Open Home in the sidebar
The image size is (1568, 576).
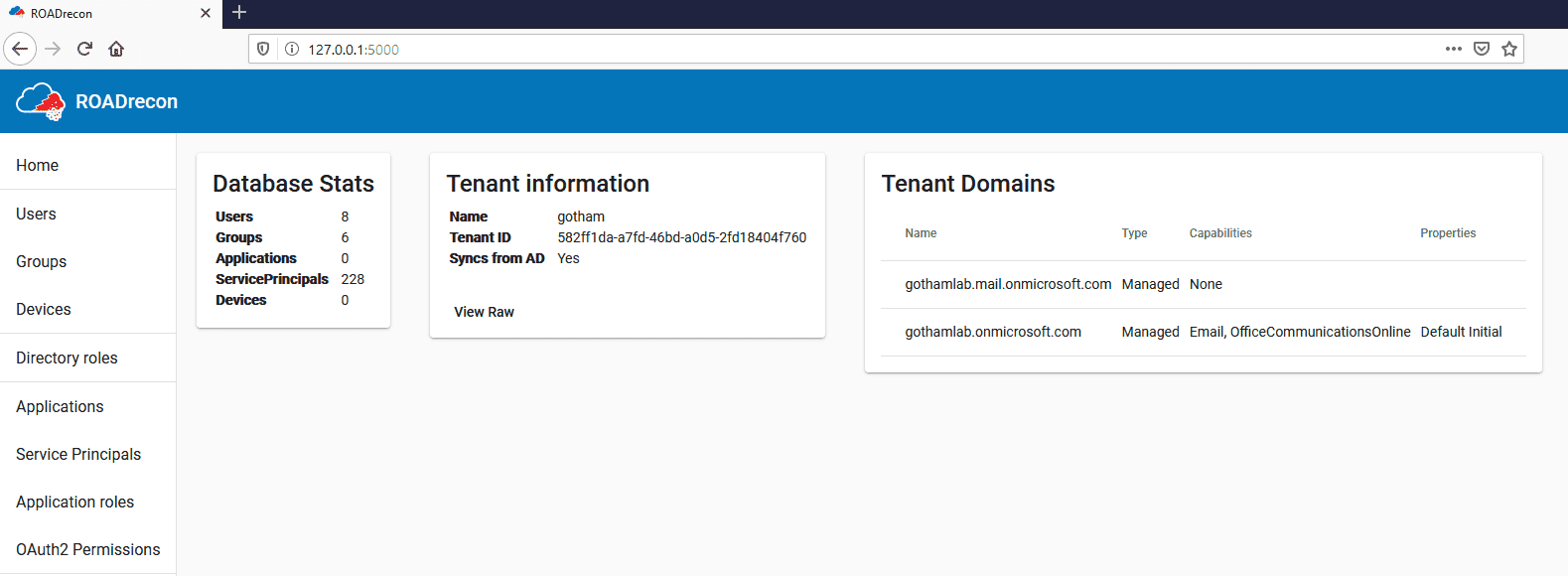click(87, 165)
